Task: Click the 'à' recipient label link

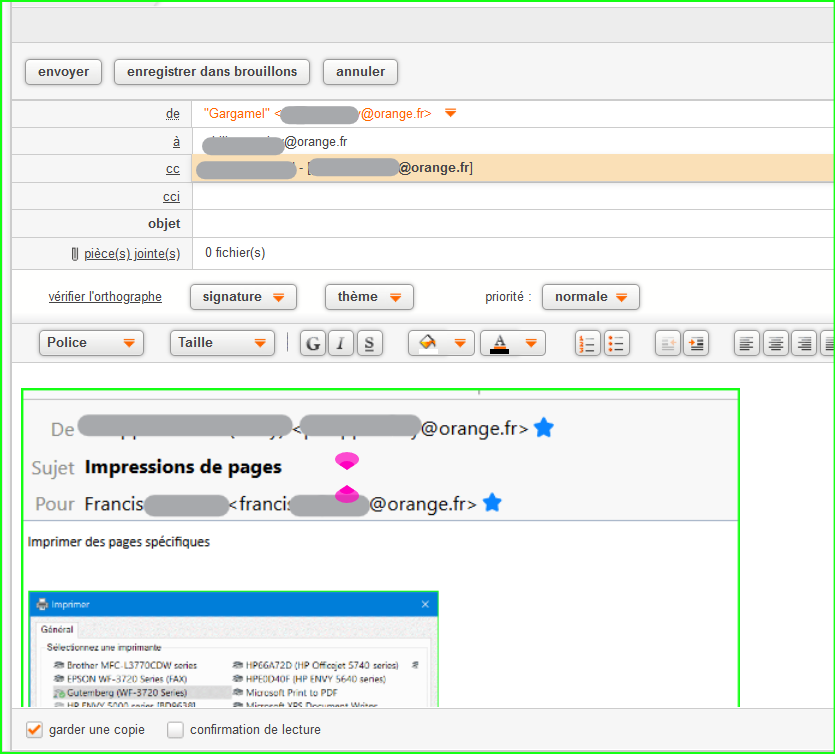Action: (x=176, y=142)
